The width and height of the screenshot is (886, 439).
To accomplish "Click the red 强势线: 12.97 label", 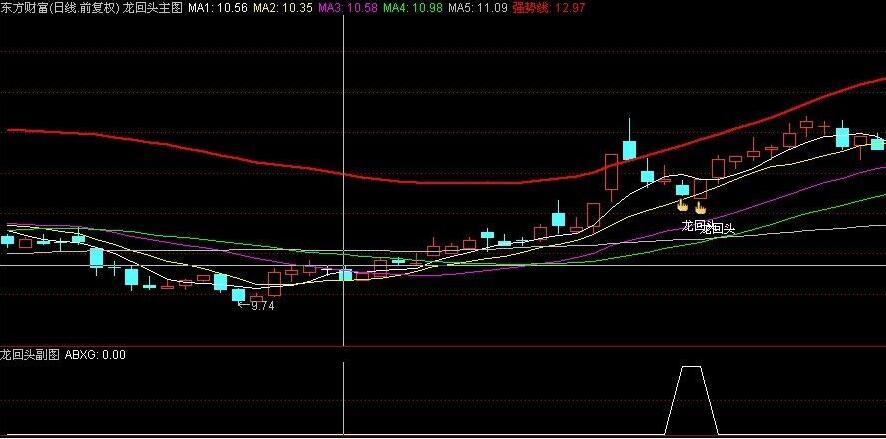I will (x=549, y=7).
